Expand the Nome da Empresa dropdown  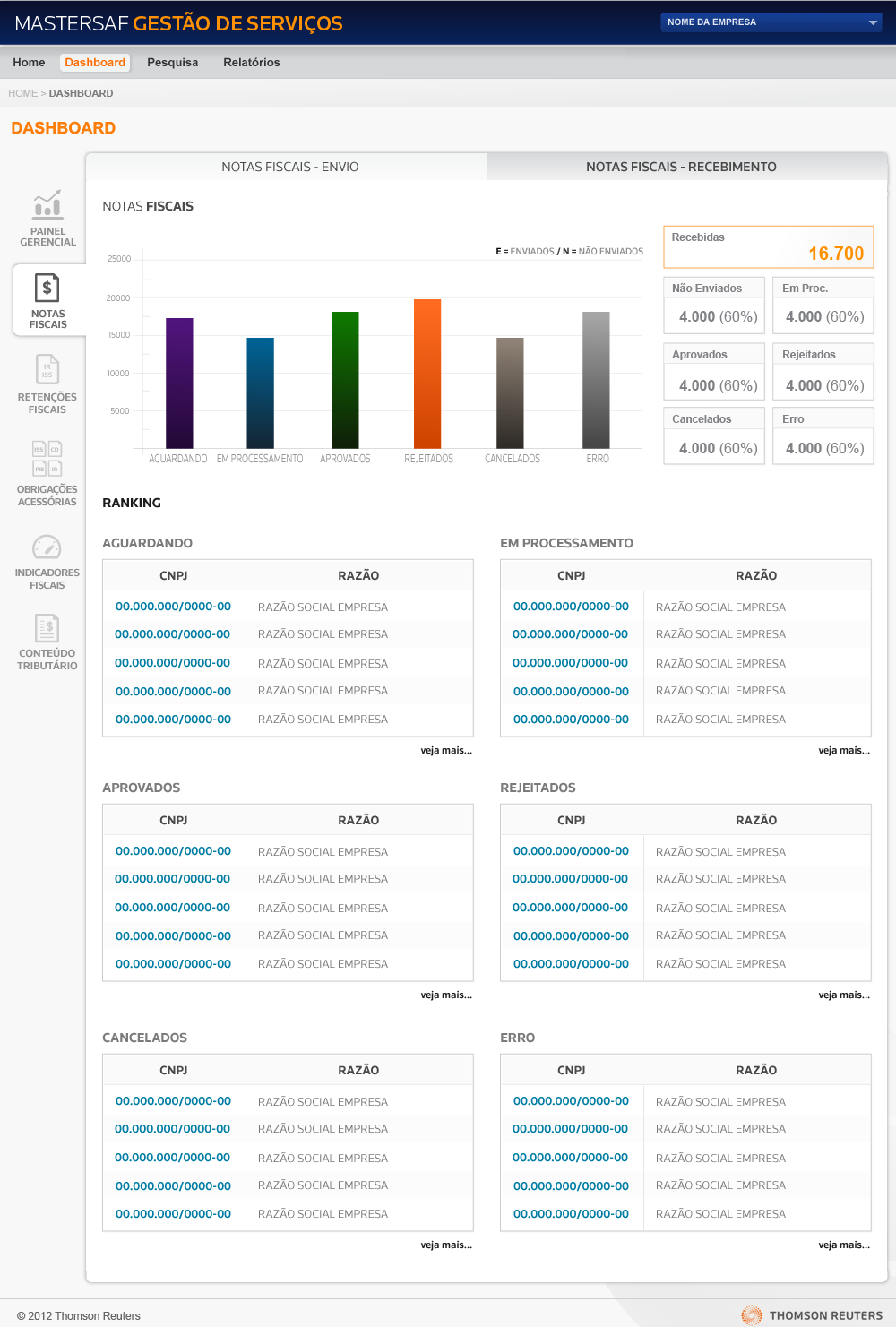point(771,22)
